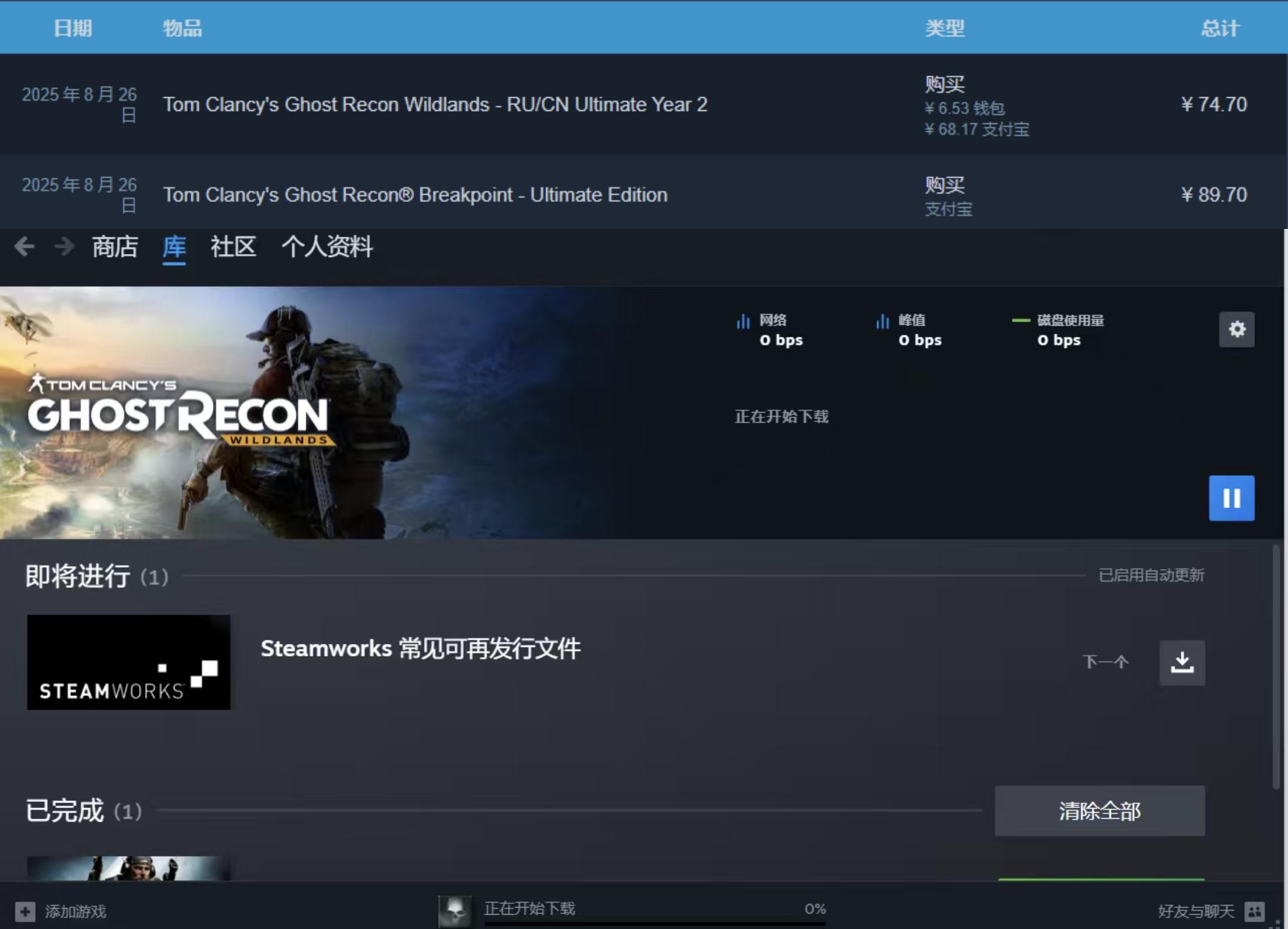Click the plus icon beside 添加游戏
Screen dimensions: 1288x929
click(x=25, y=911)
